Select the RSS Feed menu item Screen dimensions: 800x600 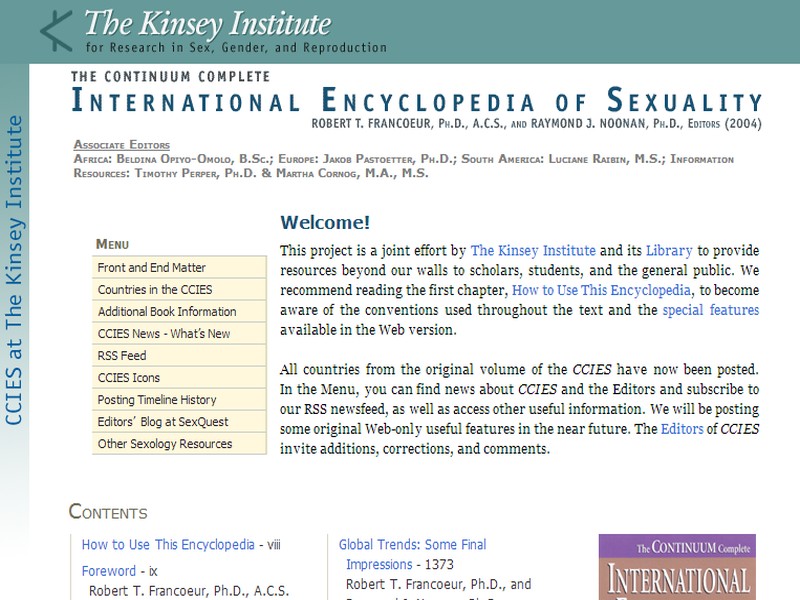coord(179,355)
